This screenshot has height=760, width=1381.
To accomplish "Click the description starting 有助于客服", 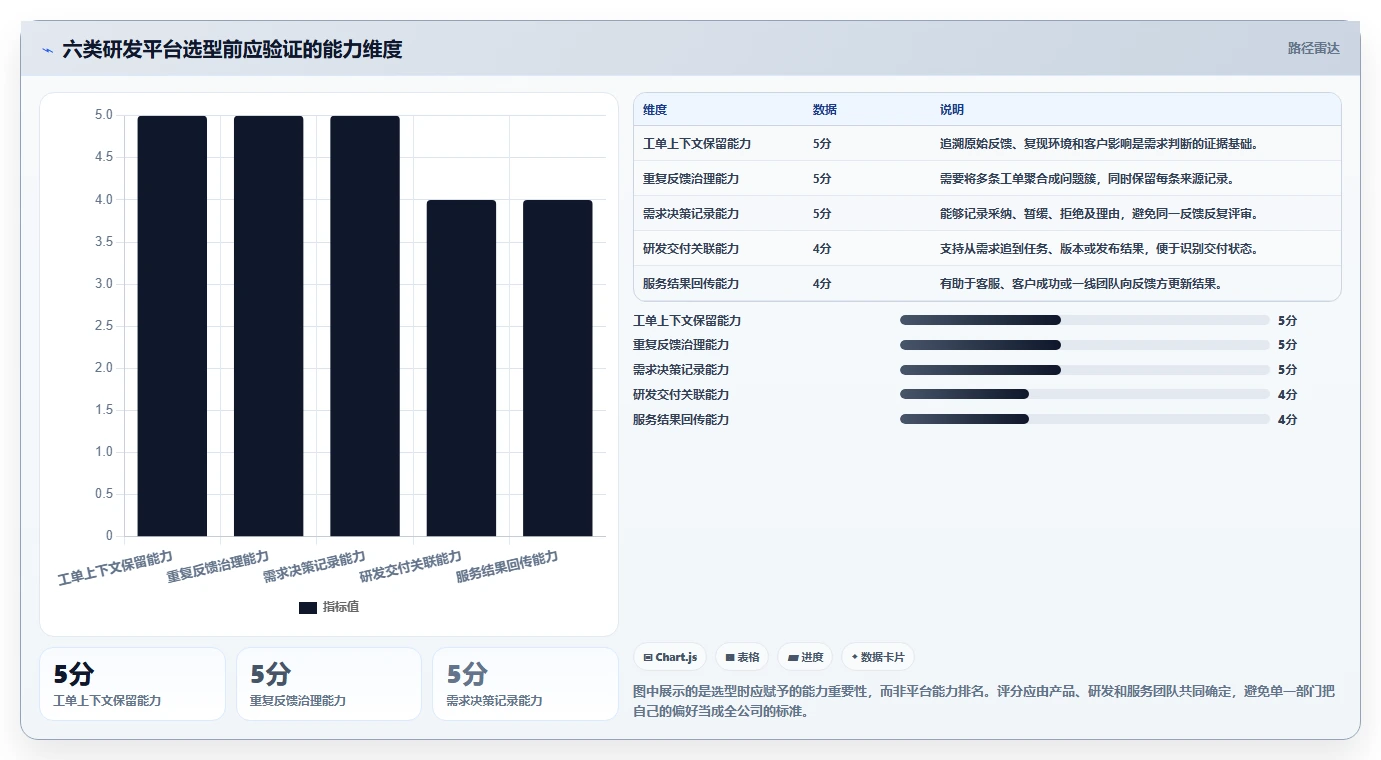I will (1081, 284).
